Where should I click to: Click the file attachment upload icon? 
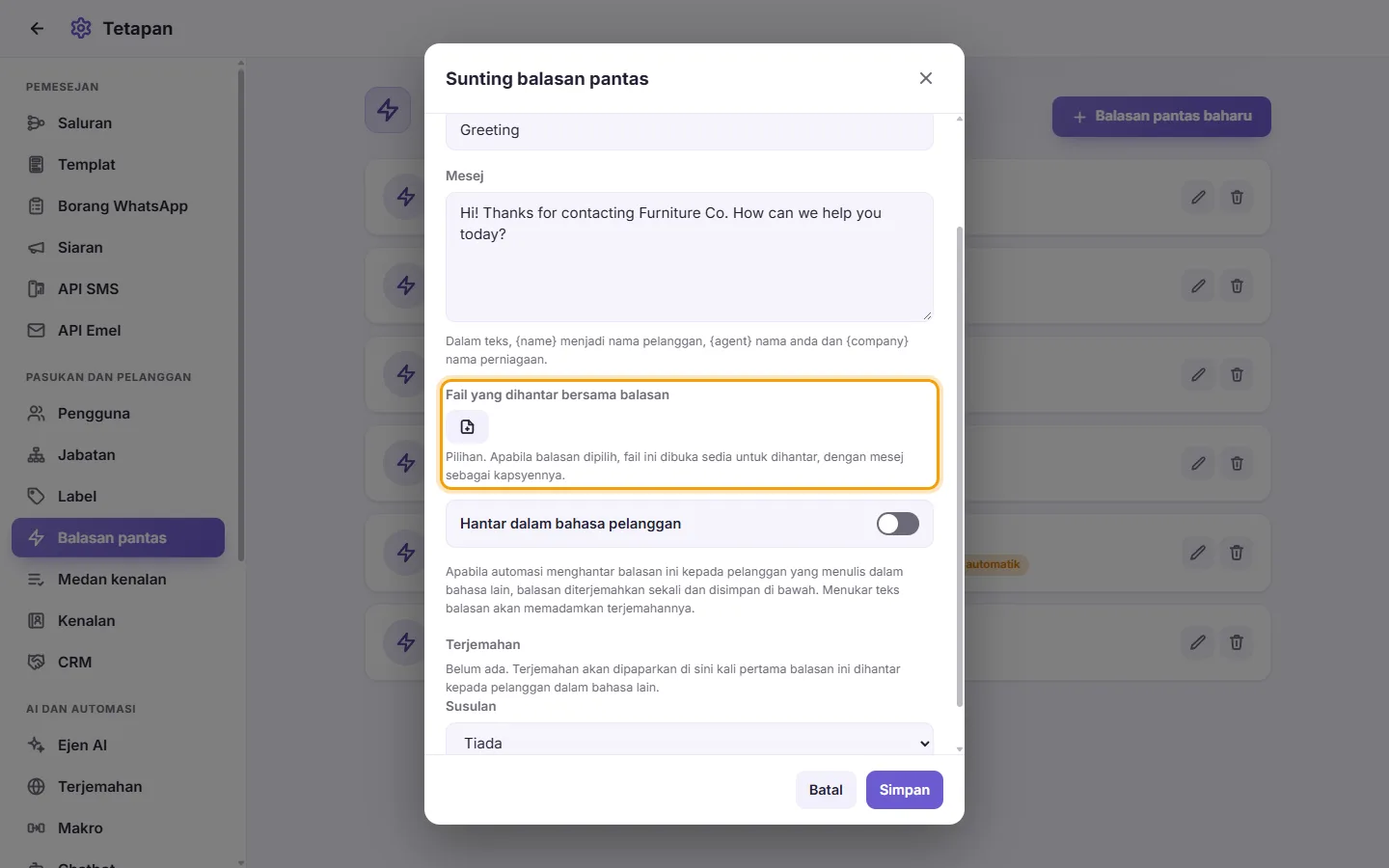[x=467, y=426]
